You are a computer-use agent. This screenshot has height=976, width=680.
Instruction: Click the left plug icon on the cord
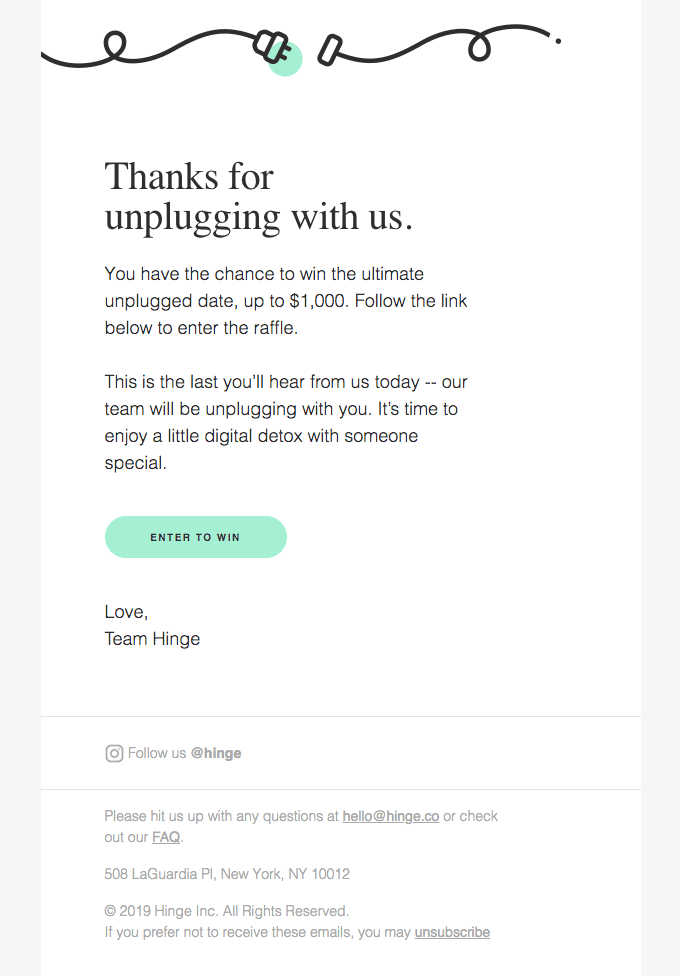[270, 45]
